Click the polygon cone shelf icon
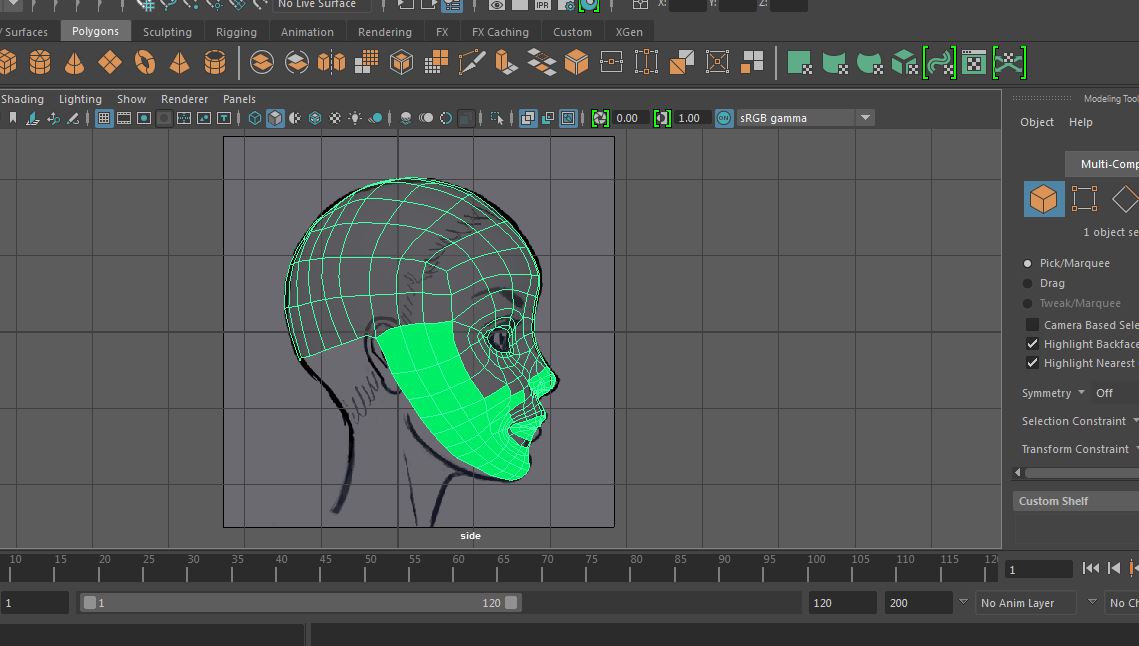1139x646 pixels. [75, 63]
